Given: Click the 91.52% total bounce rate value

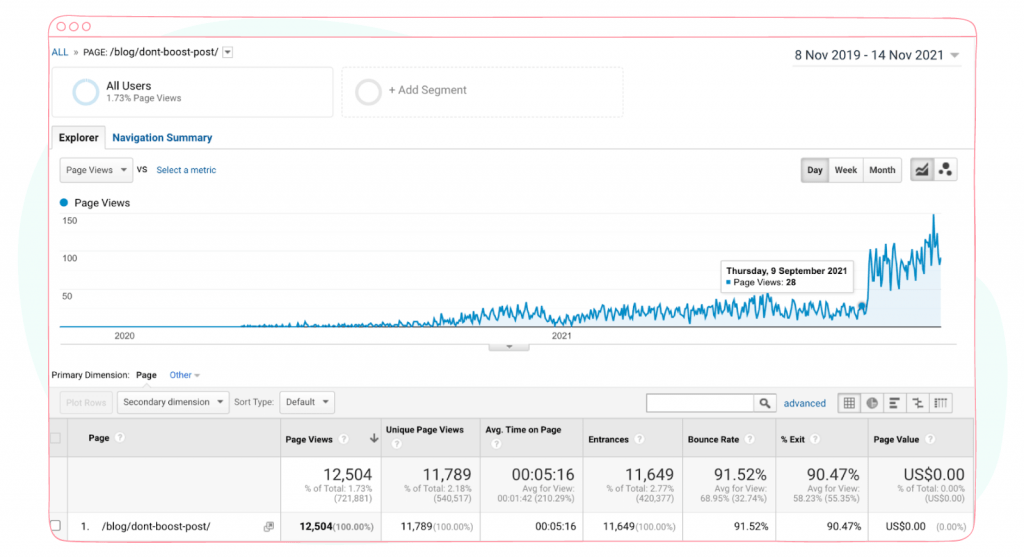Looking at the screenshot, I should (740, 475).
